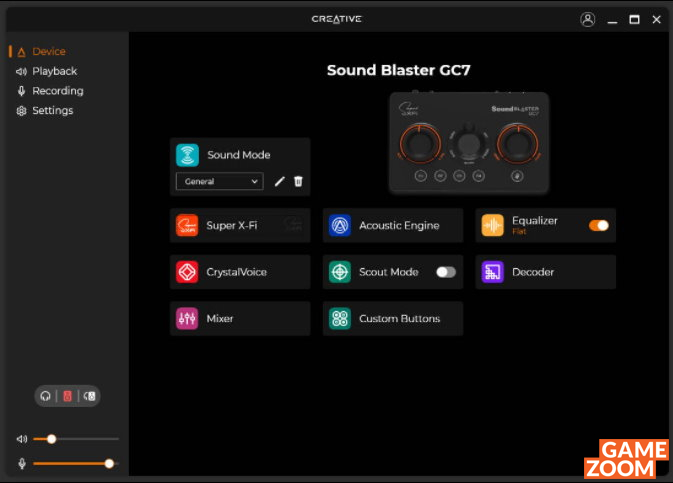This screenshot has width=673, height=483.
Task: Enable the Scout Mode toggle
Action: click(446, 272)
